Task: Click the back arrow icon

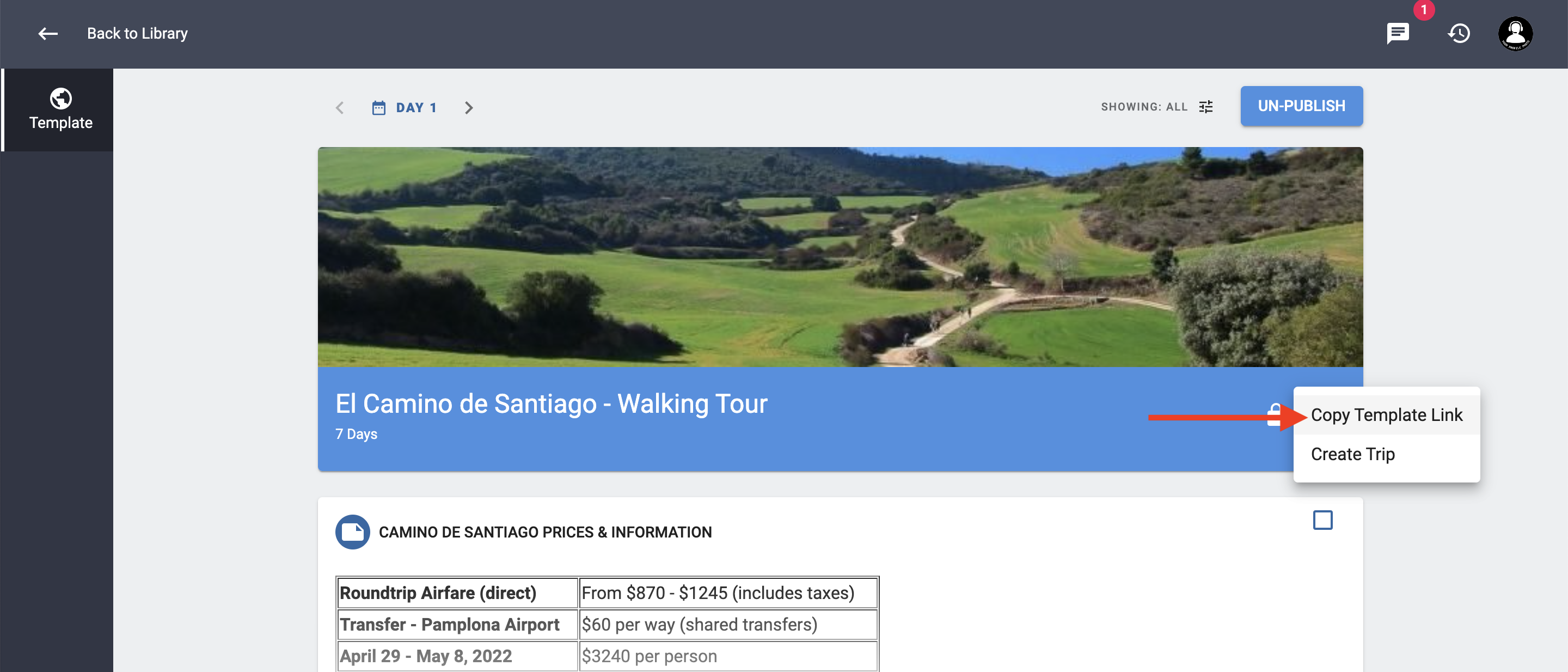Action: coord(48,33)
